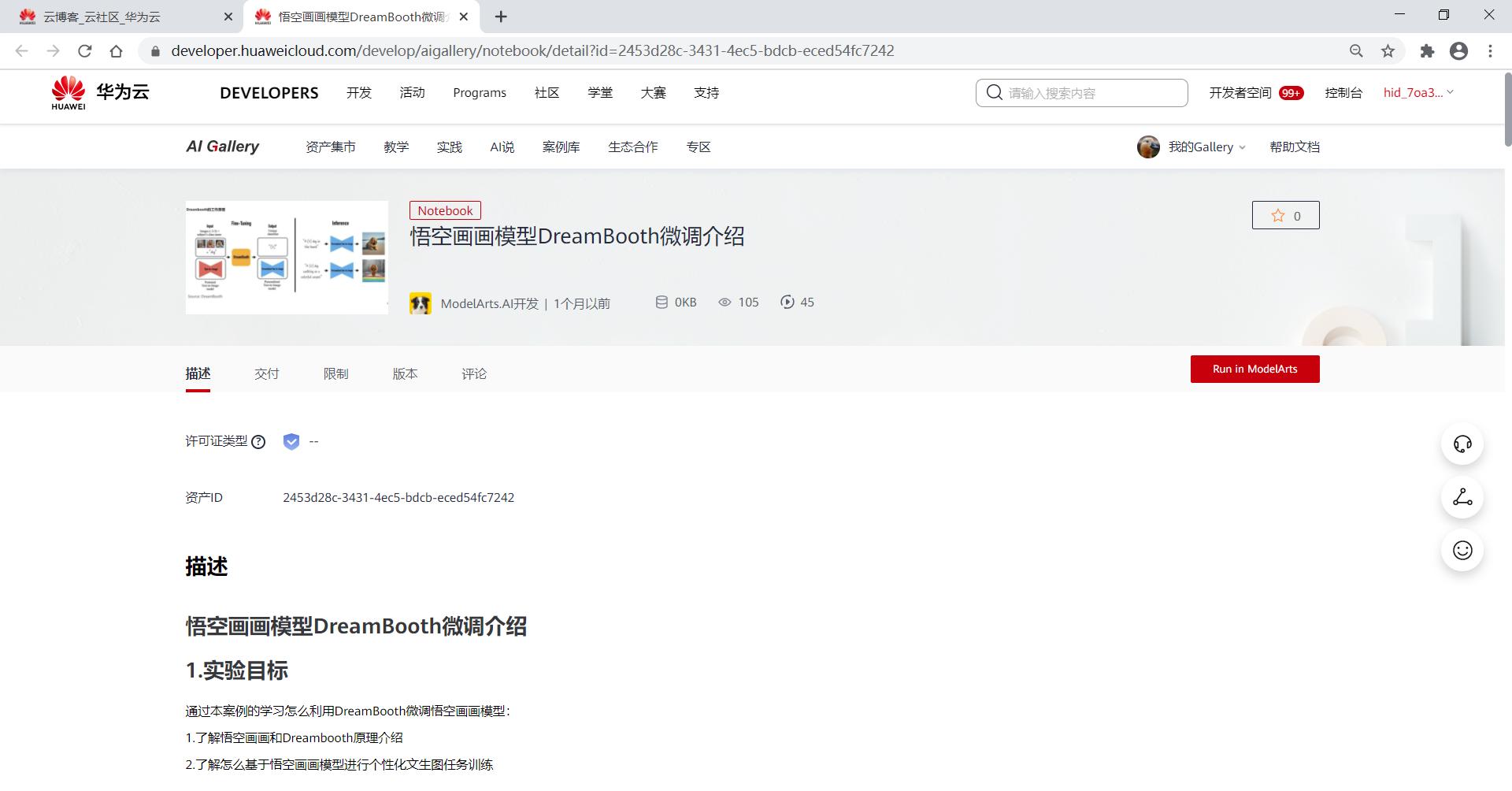Click the ModelArts author avatar icon

point(421,303)
